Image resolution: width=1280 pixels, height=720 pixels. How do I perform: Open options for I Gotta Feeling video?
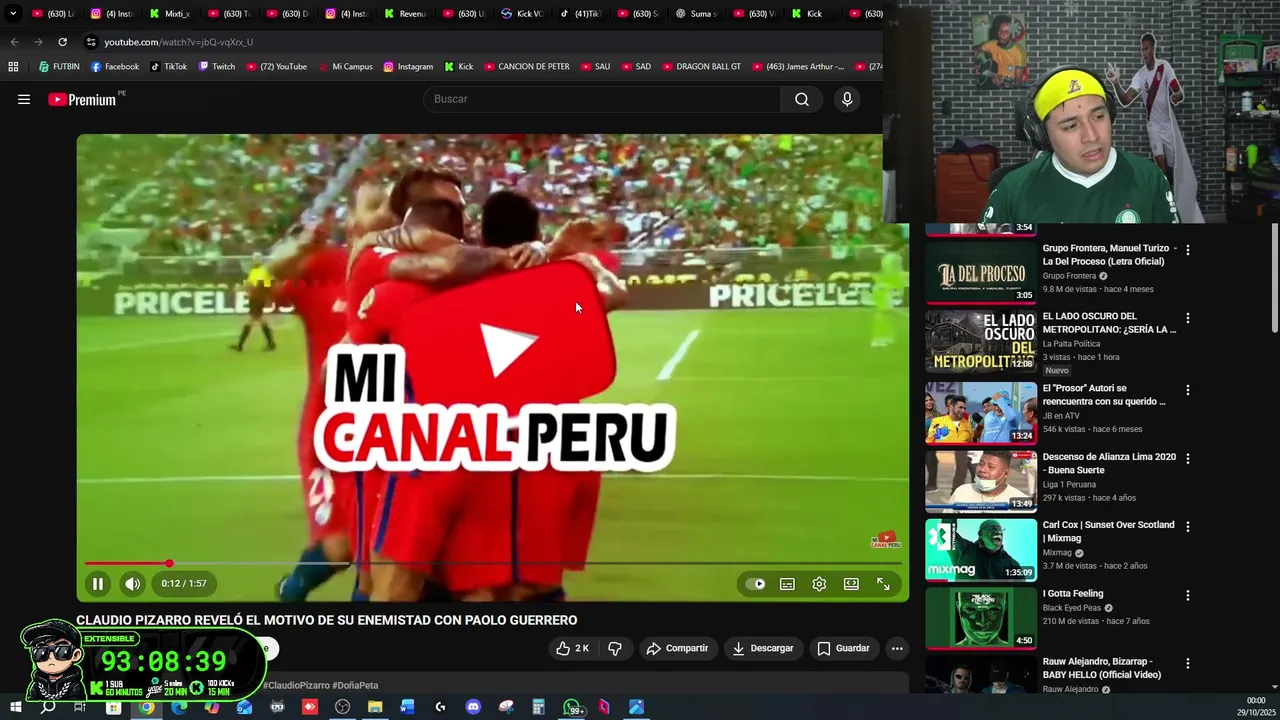pyautogui.click(x=1188, y=595)
